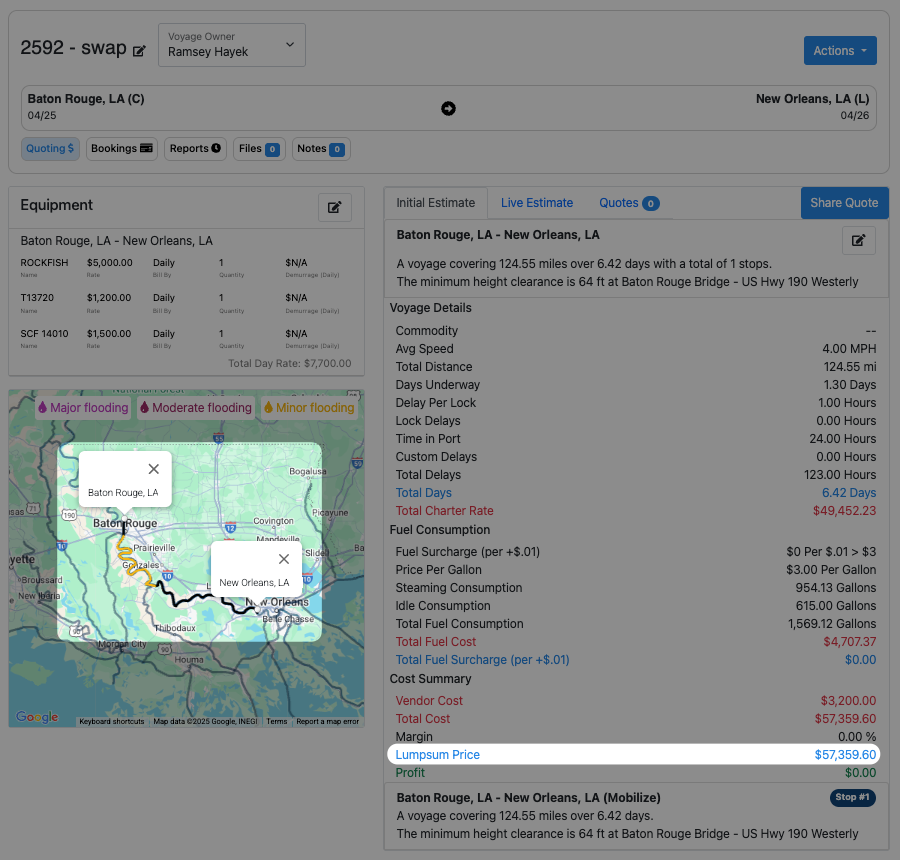Toggle Major flooding map layer
The height and width of the screenshot is (860, 900).
(x=83, y=408)
